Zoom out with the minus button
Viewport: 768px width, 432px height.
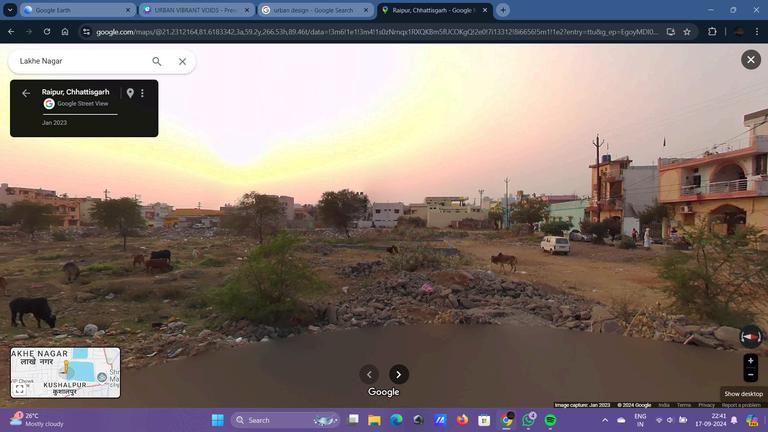coord(750,375)
